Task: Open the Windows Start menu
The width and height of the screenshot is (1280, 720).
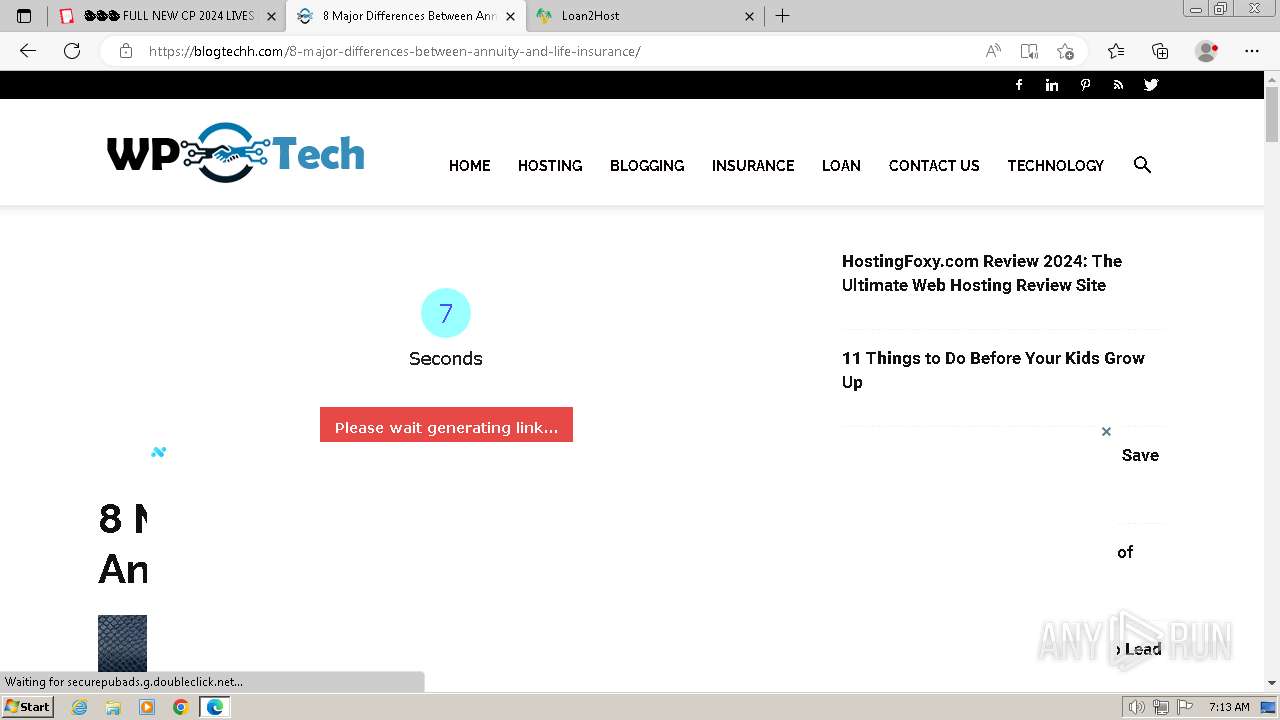Action: click(x=27, y=707)
